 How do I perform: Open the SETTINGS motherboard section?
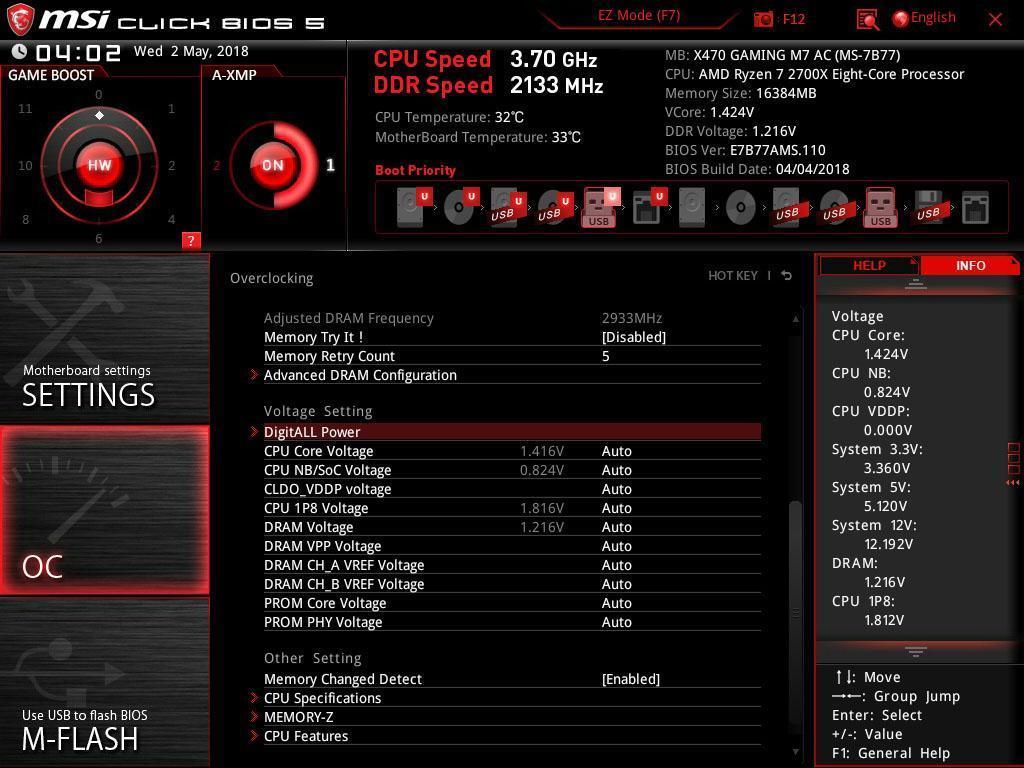[x=104, y=338]
